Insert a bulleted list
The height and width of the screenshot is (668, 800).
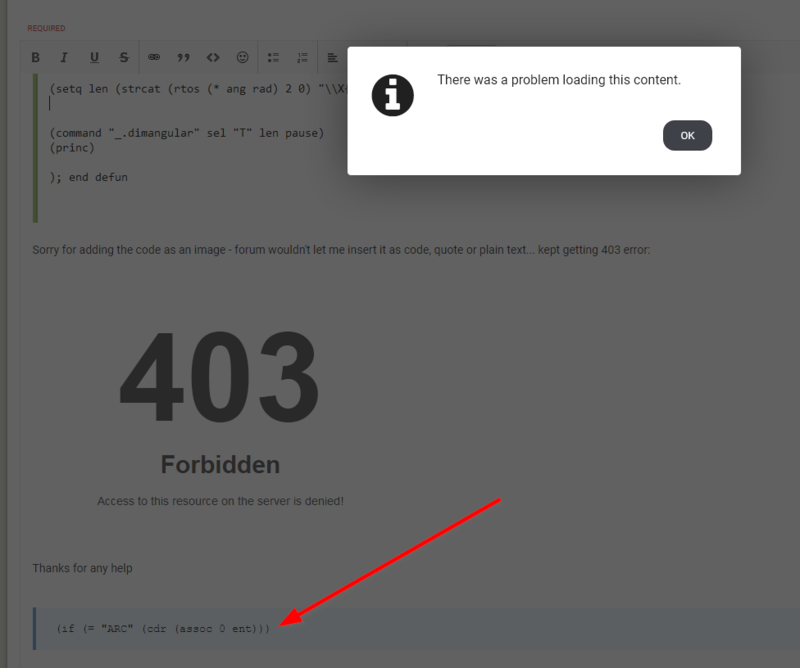pyautogui.click(x=273, y=58)
